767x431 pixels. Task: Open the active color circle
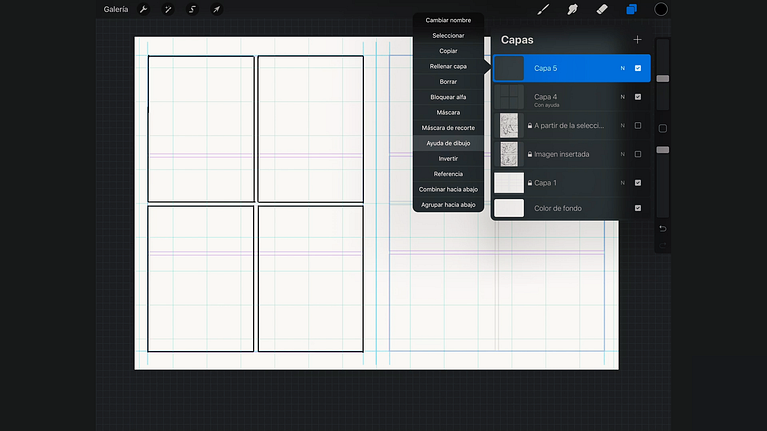point(661,10)
